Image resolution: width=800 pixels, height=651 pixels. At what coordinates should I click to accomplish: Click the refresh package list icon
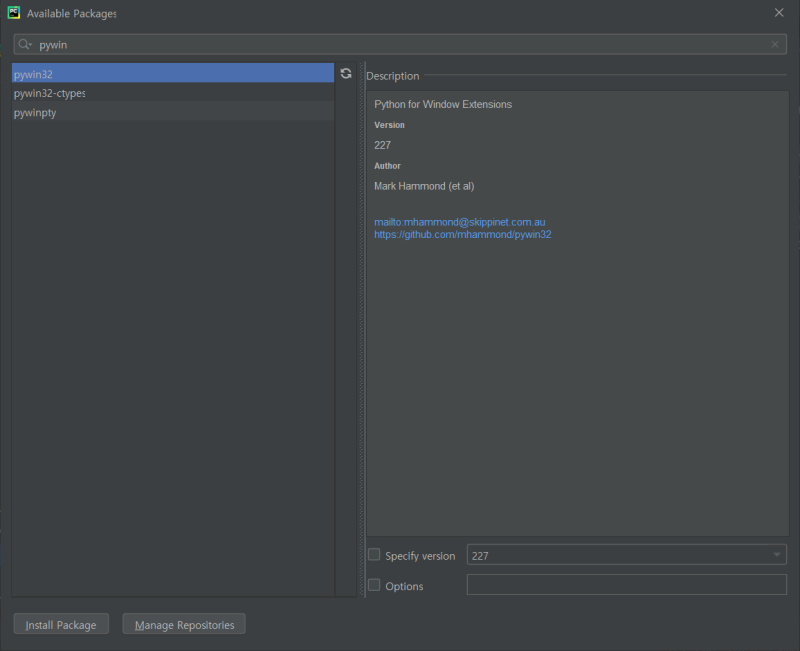(x=346, y=74)
